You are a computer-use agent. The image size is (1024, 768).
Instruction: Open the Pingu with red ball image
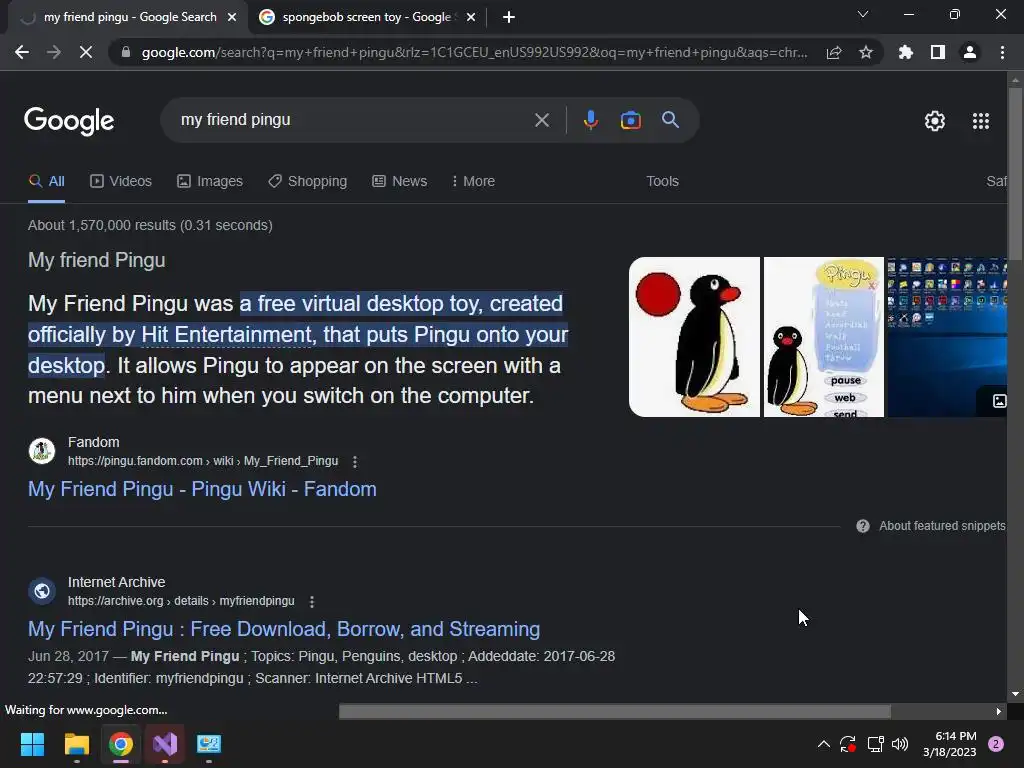click(x=694, y=337)
